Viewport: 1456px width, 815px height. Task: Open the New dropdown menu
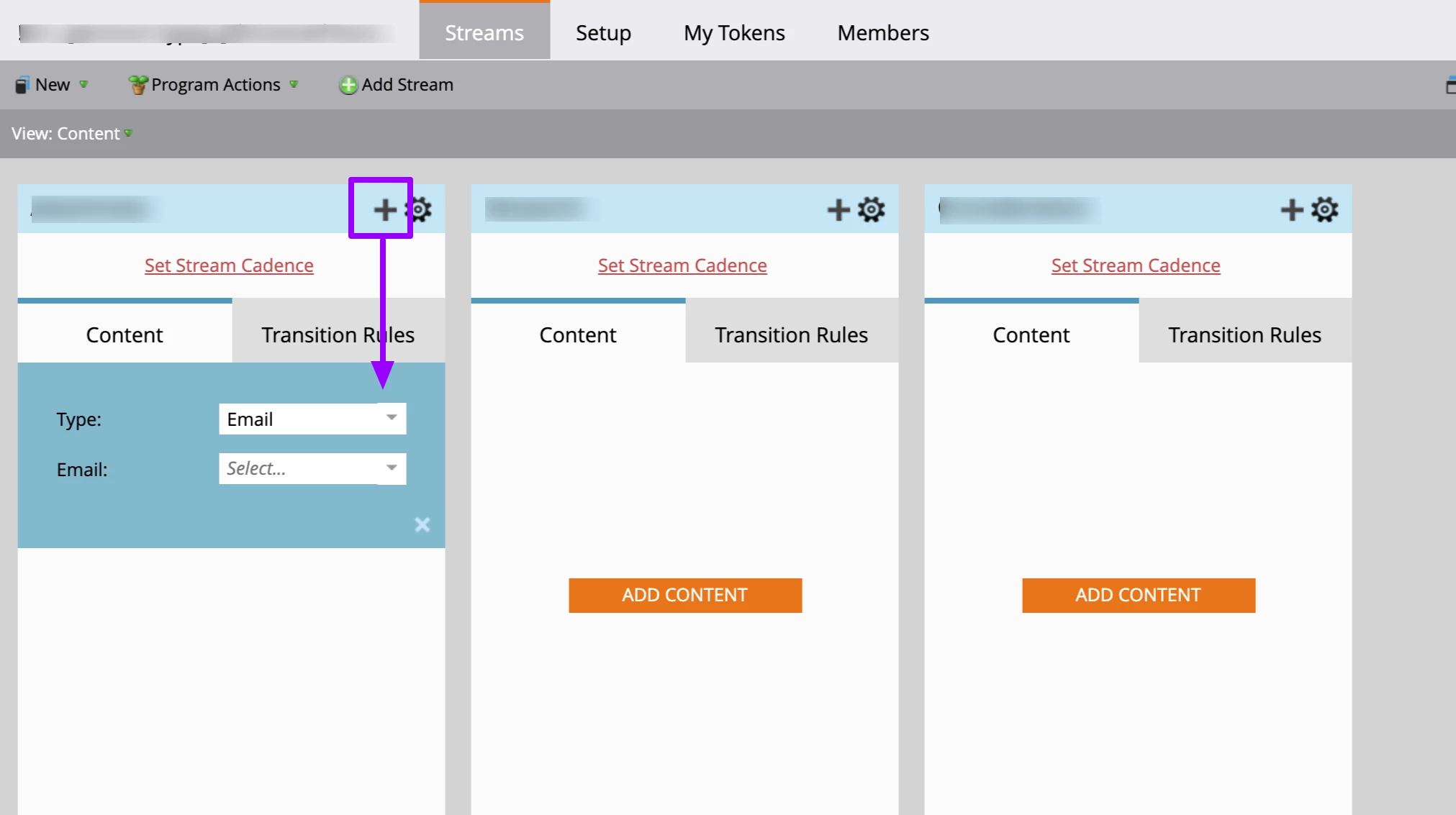point(52,85)
